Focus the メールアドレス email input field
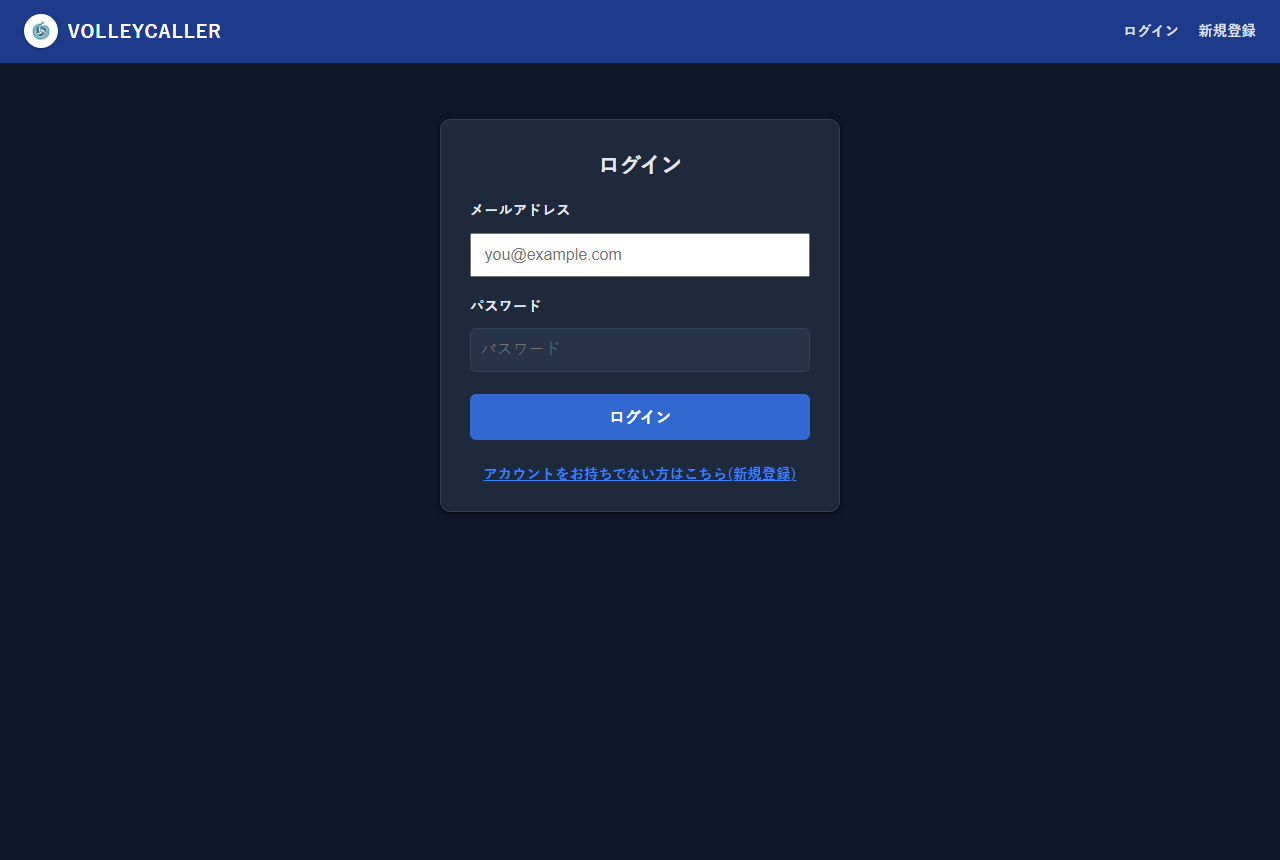The width and height of the screenshot is (1280, 860). point(640,255)
